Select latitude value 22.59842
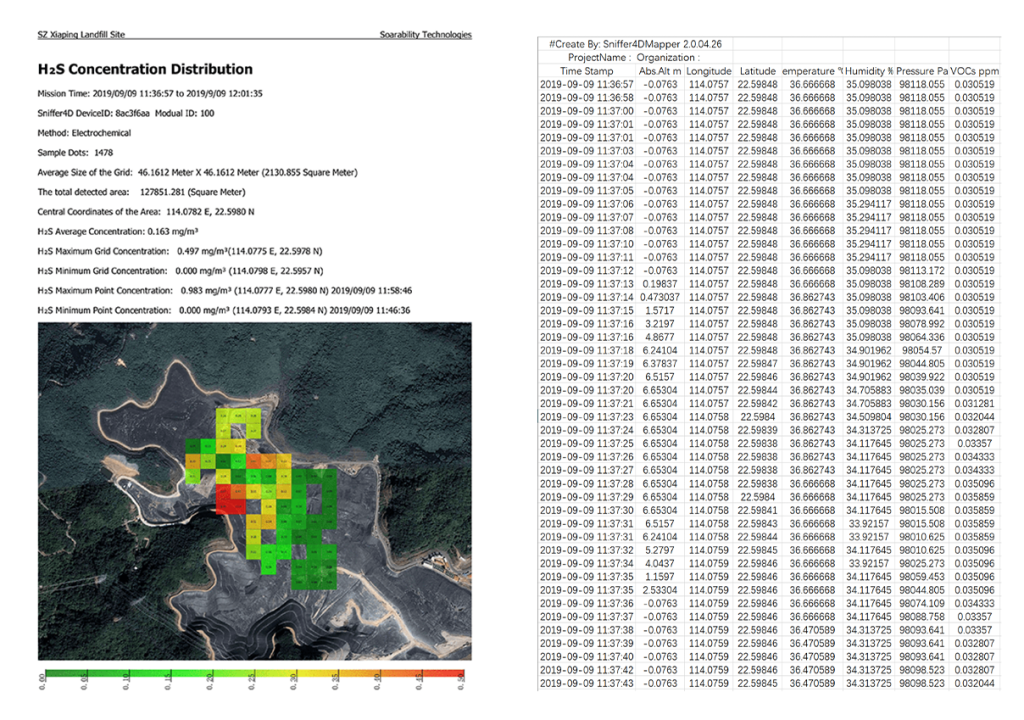 point(758,403)
